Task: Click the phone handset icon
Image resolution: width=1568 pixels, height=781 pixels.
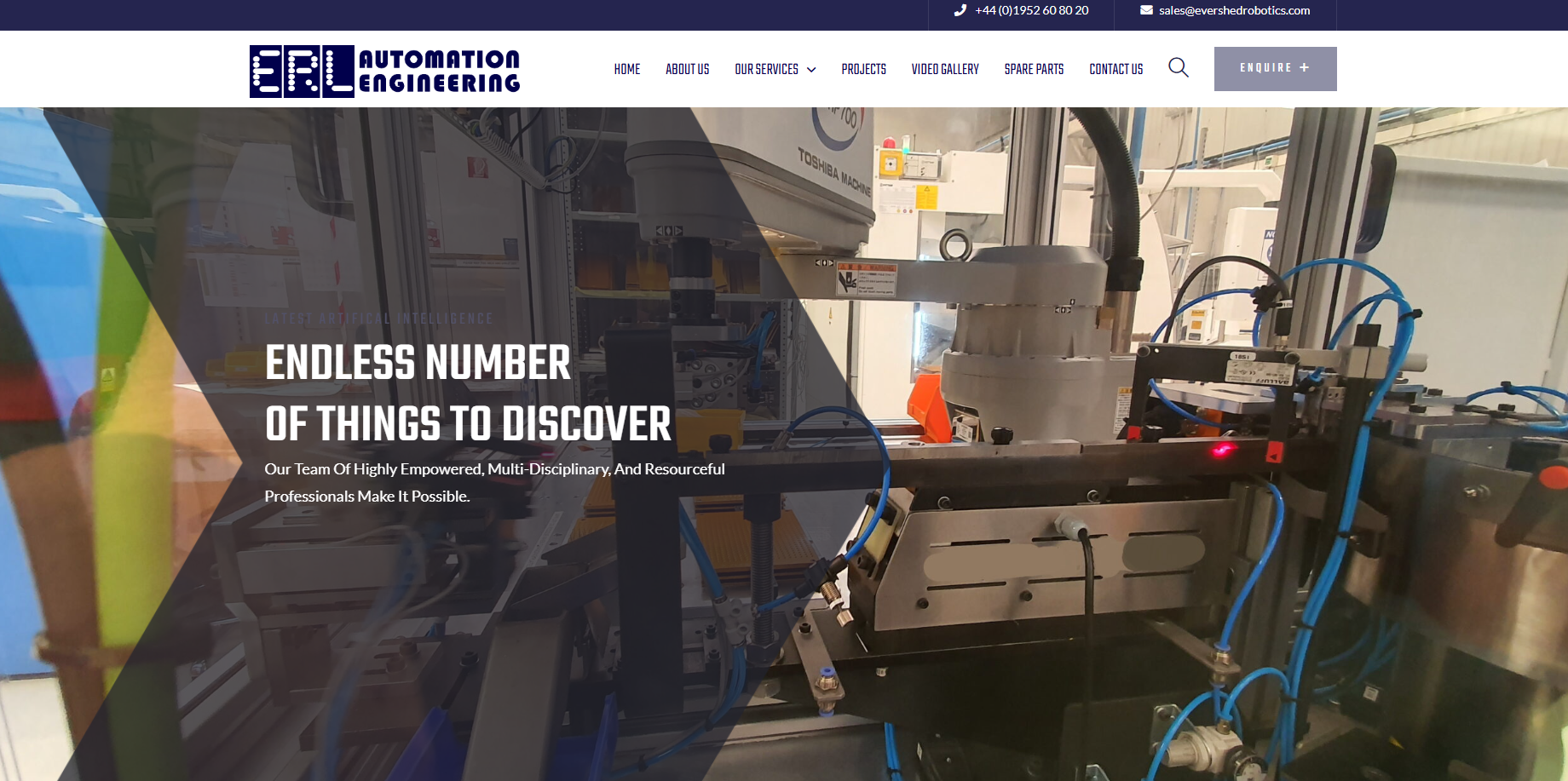Action: pos(960,10)
